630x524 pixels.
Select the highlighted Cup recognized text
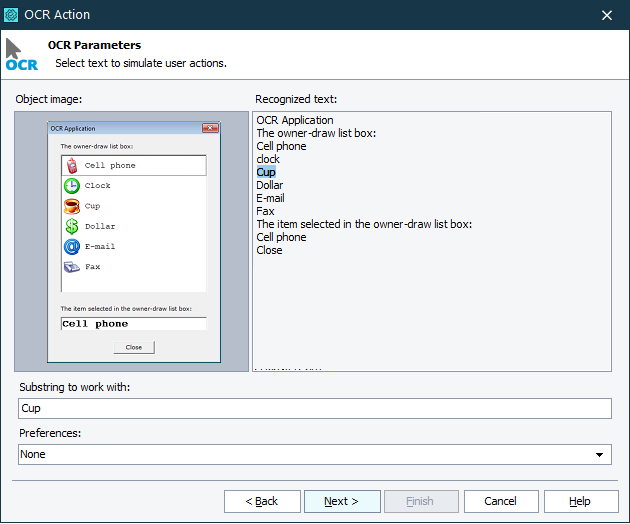(x=266, y=172)
